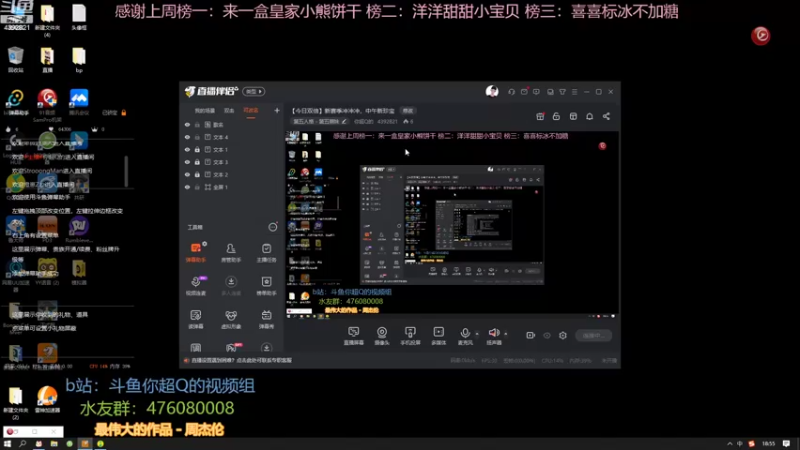This screenshot has height=450, width=800.
Task: Edit category tag with pencil icon
Action: (x=319, y=121)
